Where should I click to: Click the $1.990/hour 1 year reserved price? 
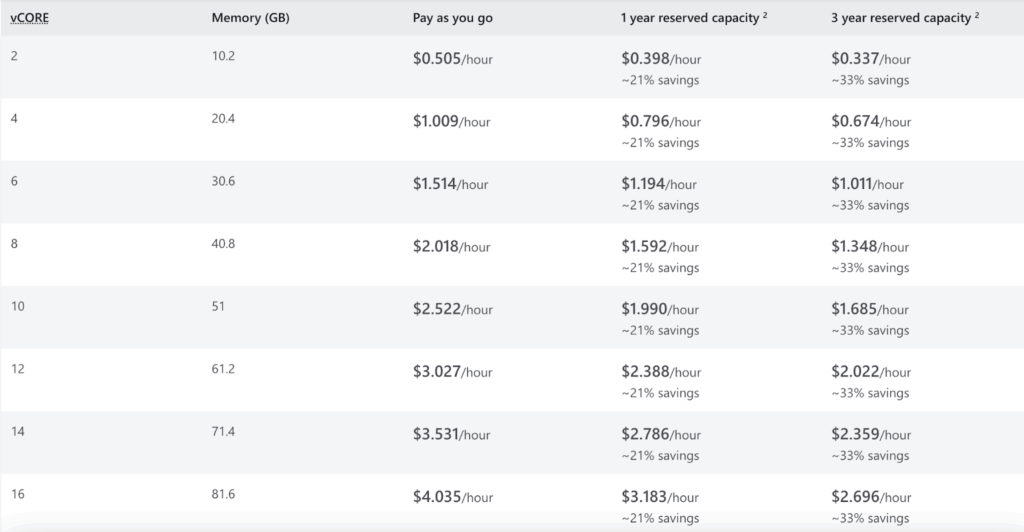pyautogui.click(x=661, y=309)
